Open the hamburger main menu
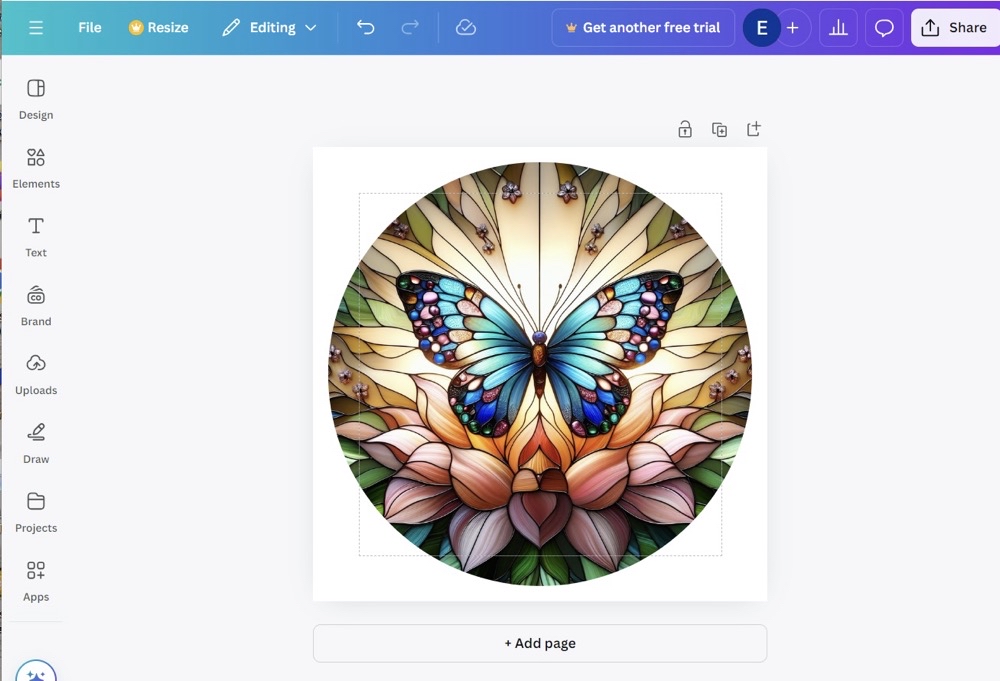The height and width of the screenshot is (681, 1000). 36,27
